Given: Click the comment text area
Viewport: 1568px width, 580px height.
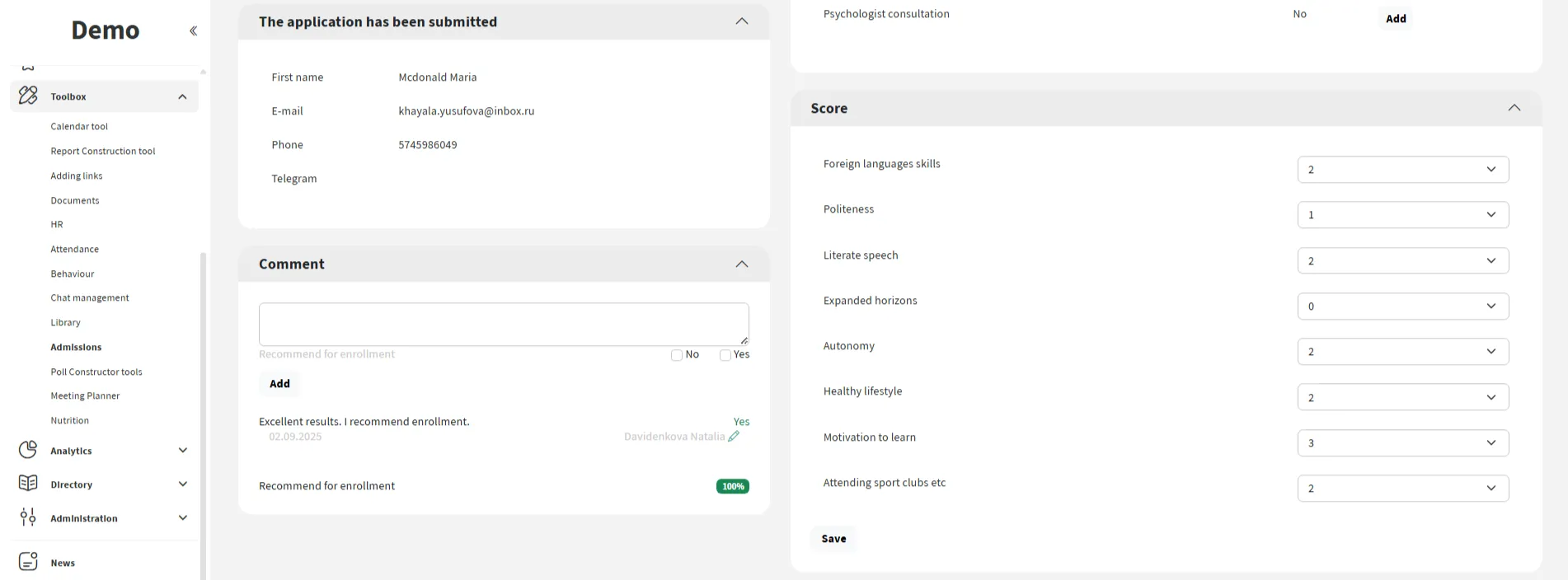Looking at the screenshot, I should click(x=503, y=324).
